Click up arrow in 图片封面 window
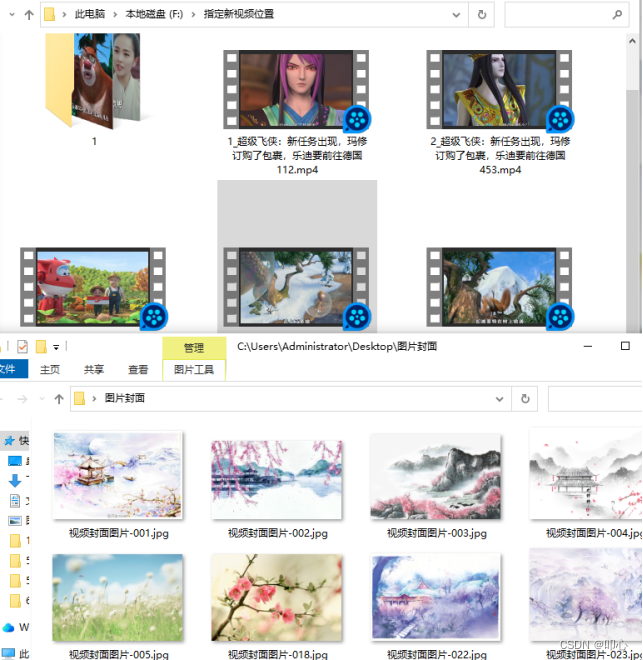Image resolution: width=643 pixels, height=660 pixels. [x=59, y=399]
